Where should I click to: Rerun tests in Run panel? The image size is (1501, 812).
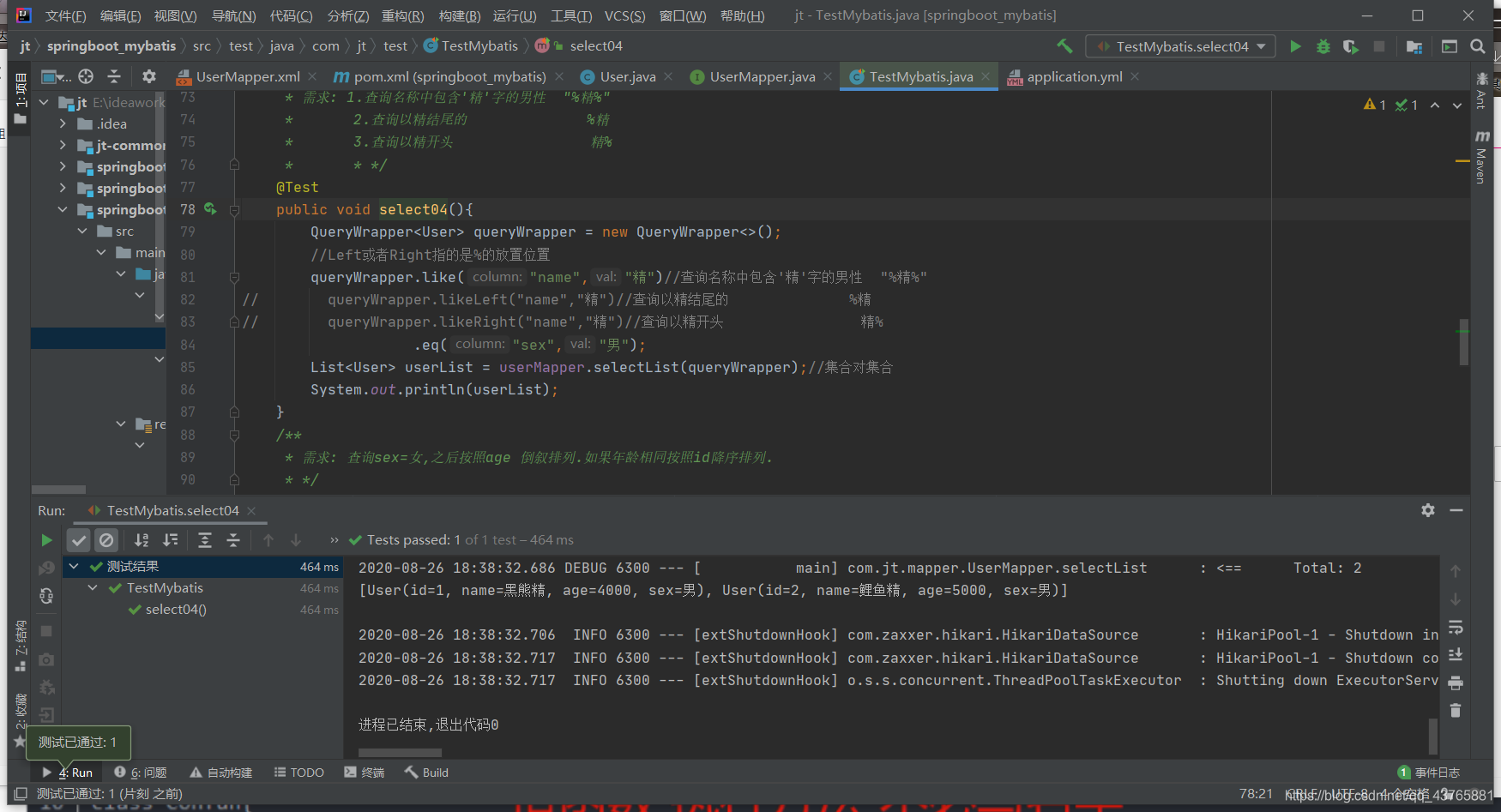click(46, 540)
